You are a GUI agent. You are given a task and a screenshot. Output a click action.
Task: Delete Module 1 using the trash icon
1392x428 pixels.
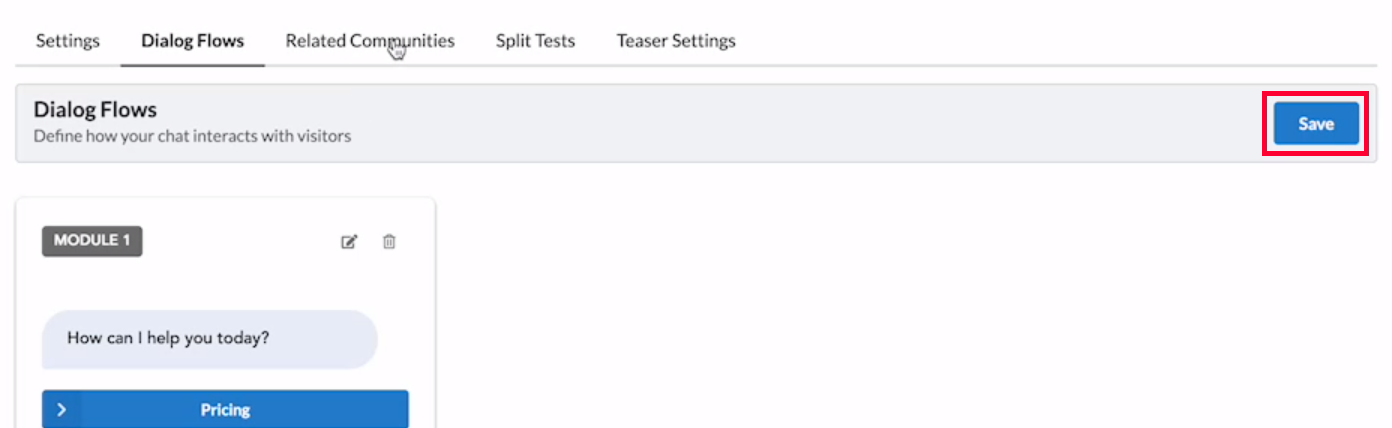point(389,242)
